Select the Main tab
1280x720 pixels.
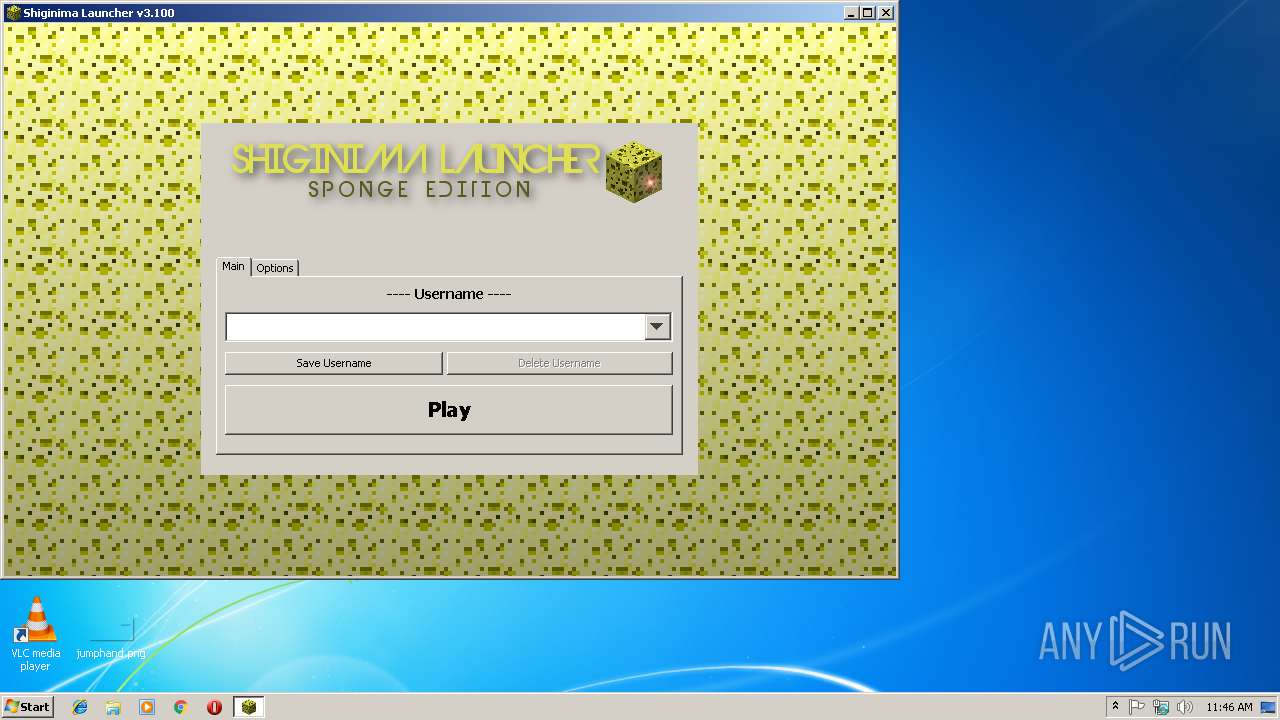point(233,266)
